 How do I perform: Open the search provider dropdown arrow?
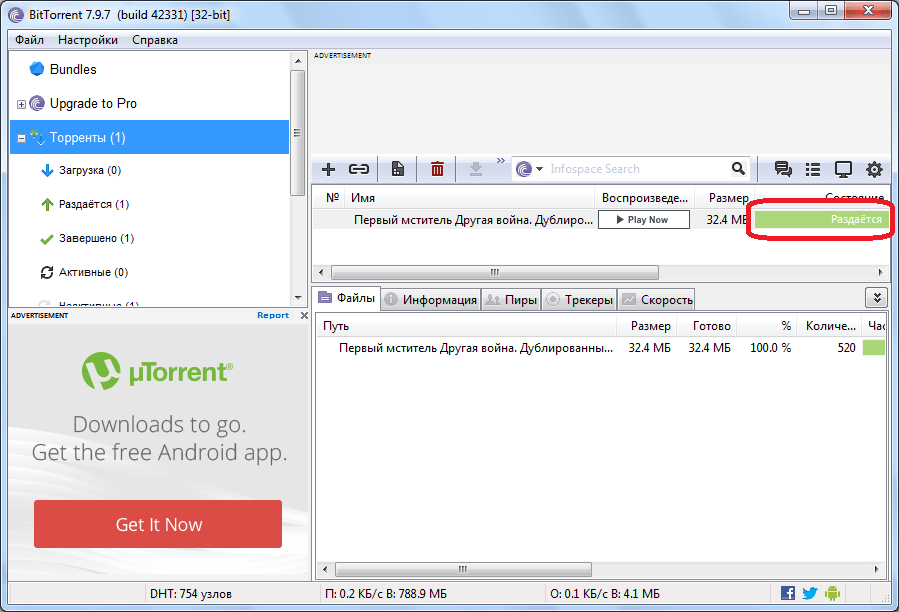click(540, 169)
